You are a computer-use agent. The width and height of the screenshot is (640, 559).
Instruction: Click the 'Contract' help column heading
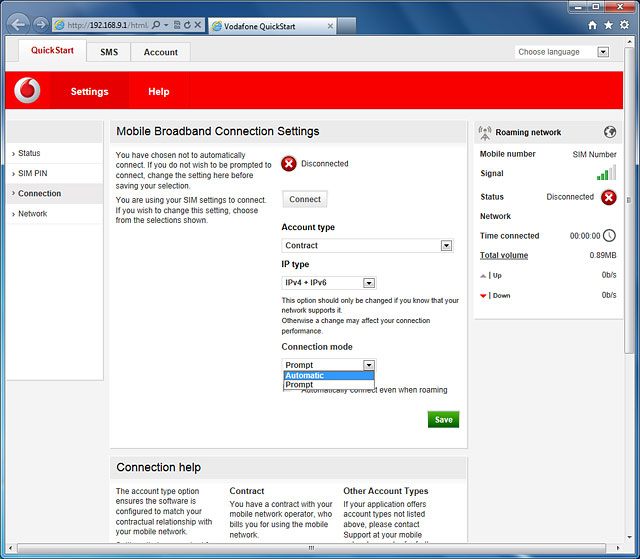pyautogui.click(x=247, y=491)
